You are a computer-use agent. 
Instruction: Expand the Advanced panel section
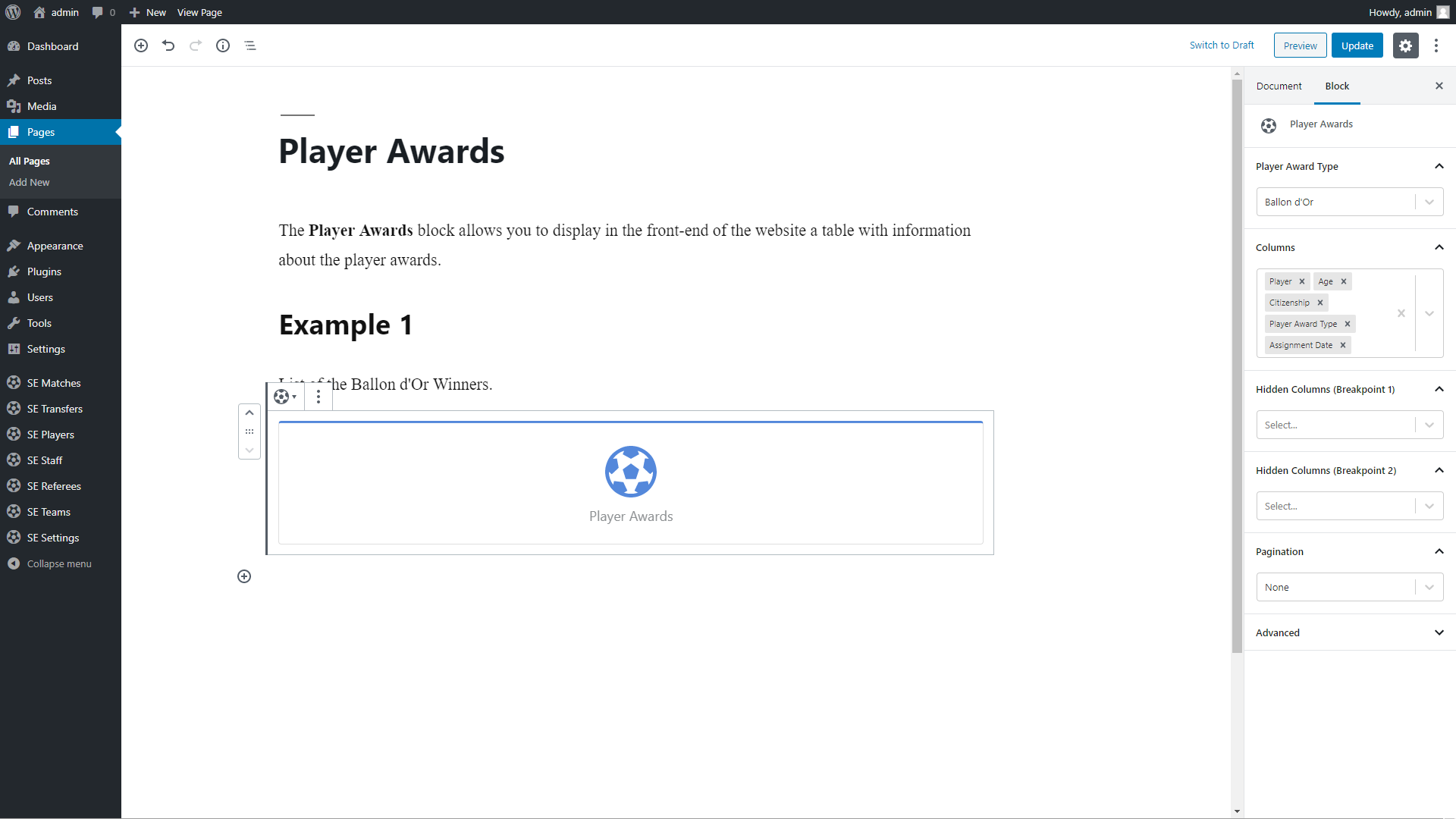click(1349, 632)
